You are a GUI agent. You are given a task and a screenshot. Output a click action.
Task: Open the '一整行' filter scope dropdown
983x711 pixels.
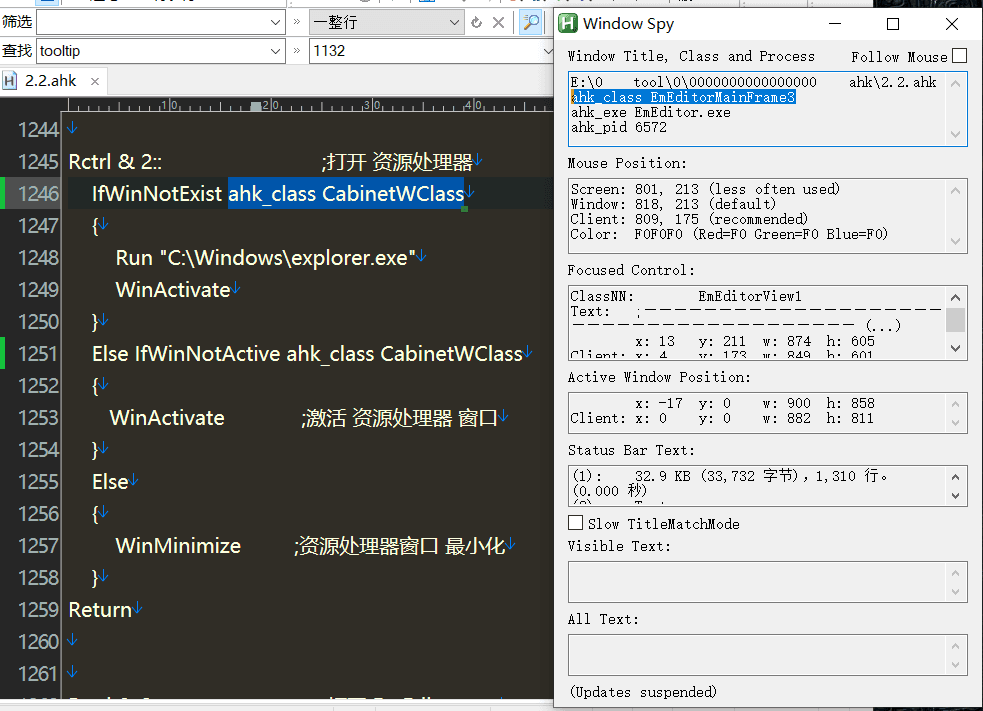click(x=455, y=22)
